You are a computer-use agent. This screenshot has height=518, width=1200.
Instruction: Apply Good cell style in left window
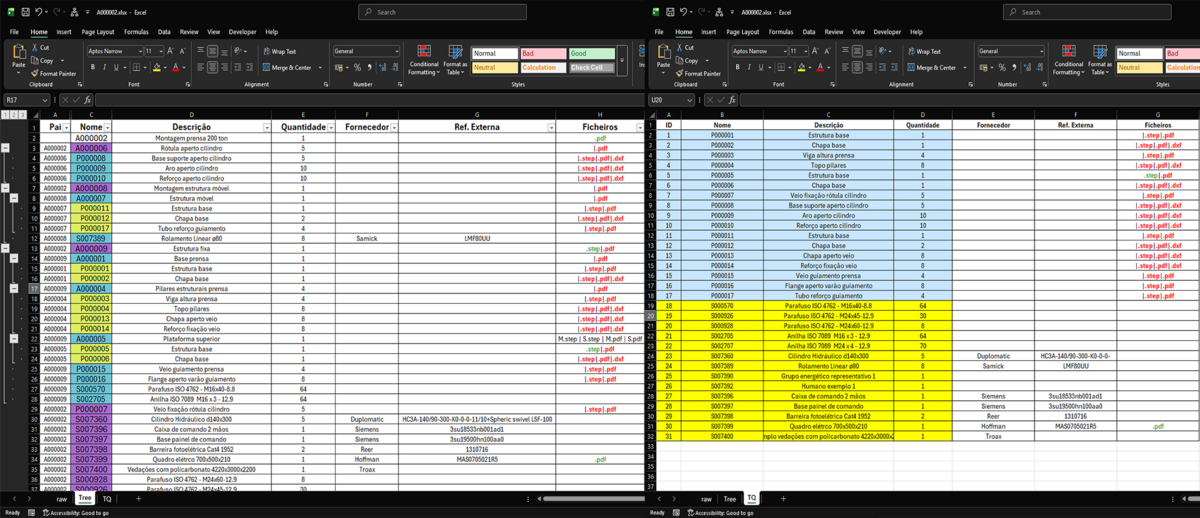click(x=592, y=54)
